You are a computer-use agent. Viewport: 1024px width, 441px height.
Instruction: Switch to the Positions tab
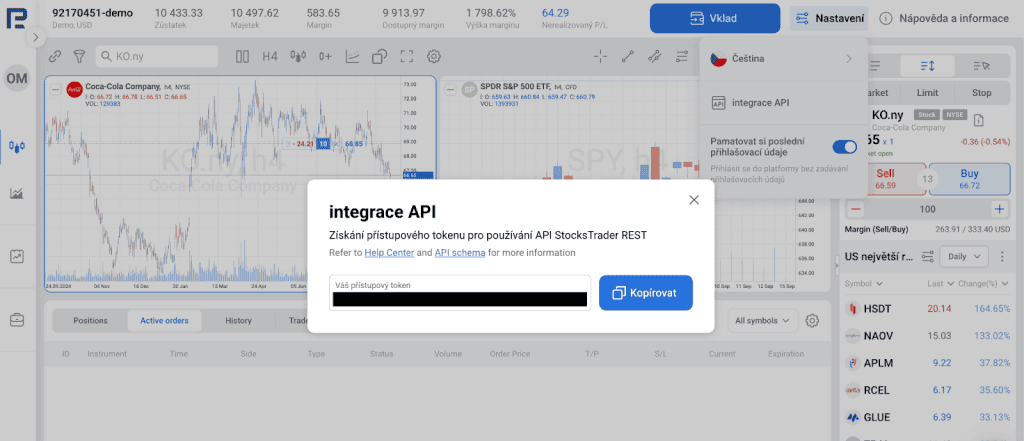(x=90, y=321)
